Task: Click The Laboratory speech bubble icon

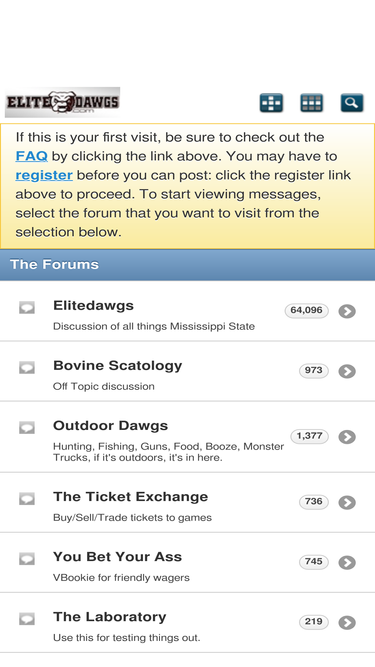Action: click(x=27, y=619)
